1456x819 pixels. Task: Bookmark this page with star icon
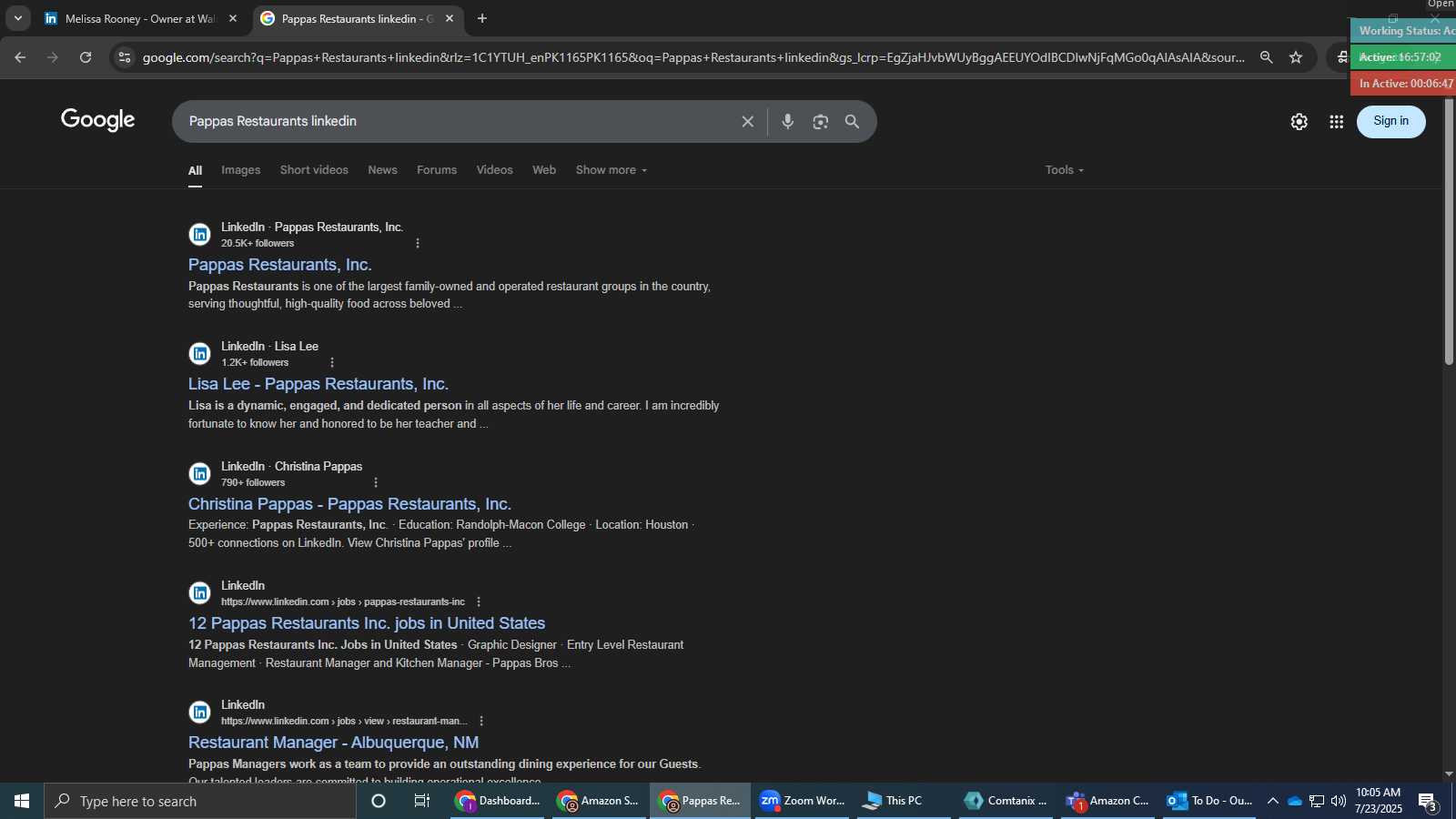1296,57
